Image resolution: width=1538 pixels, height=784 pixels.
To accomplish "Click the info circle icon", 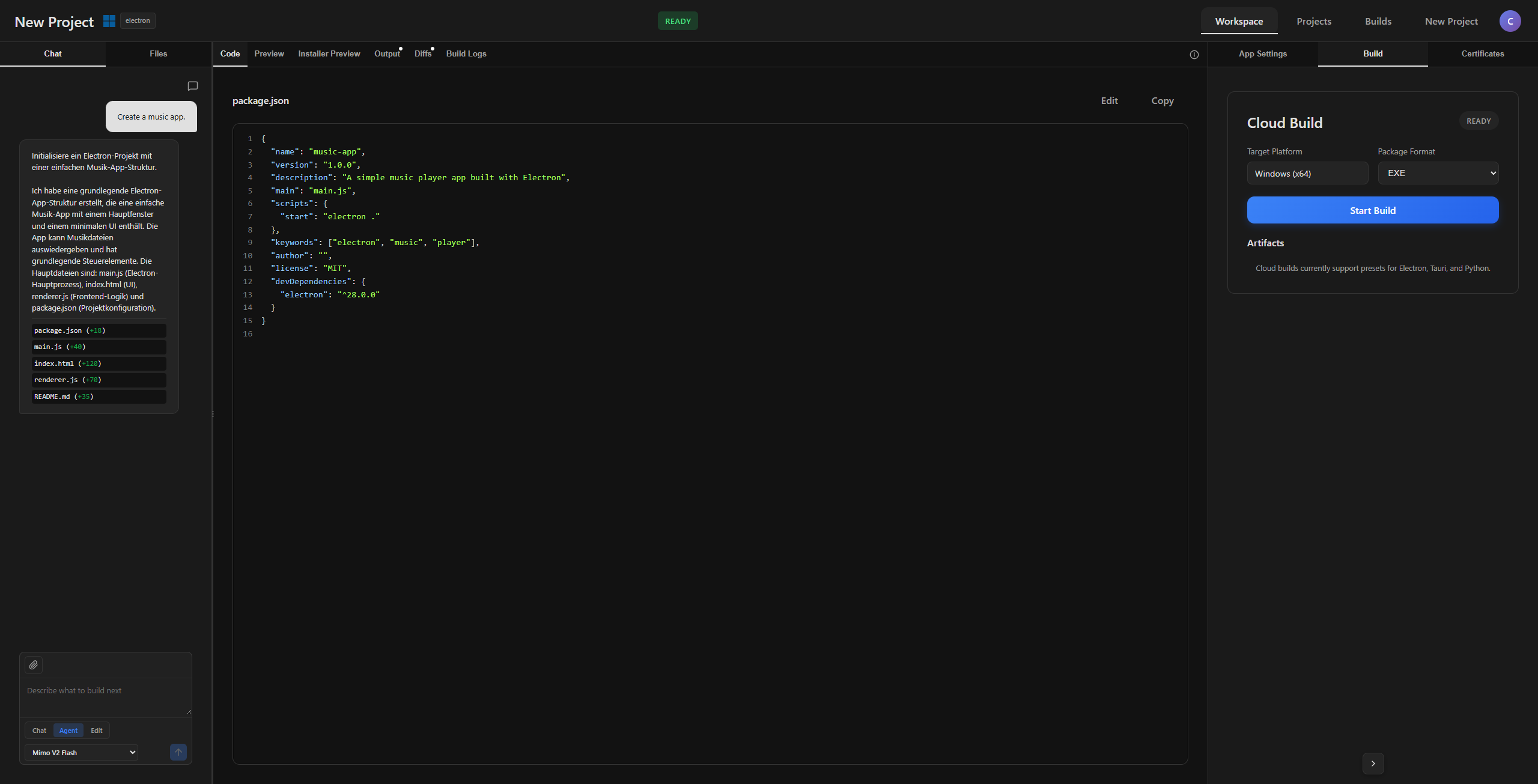I will coord(1194,55).
